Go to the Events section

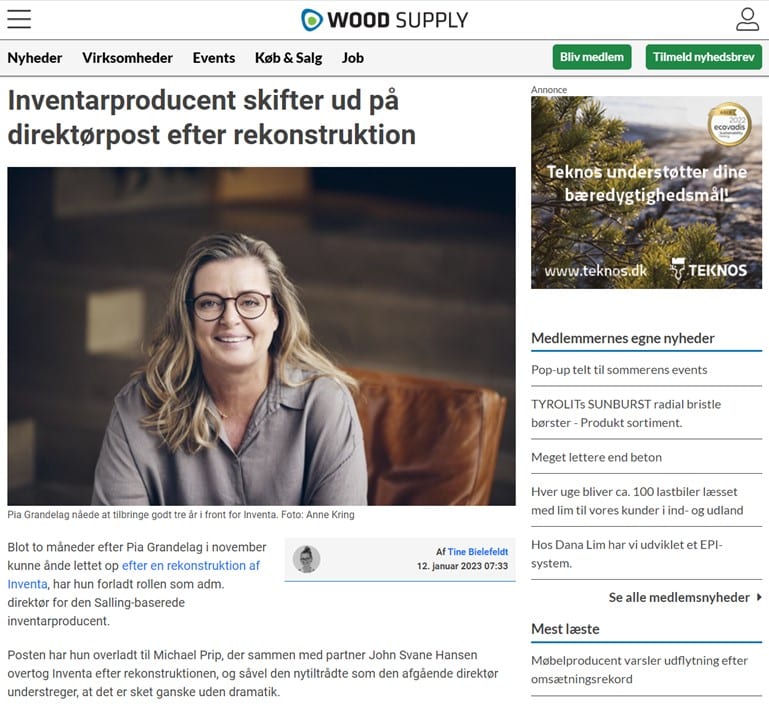pyautogui.click(x=214, y=58)
